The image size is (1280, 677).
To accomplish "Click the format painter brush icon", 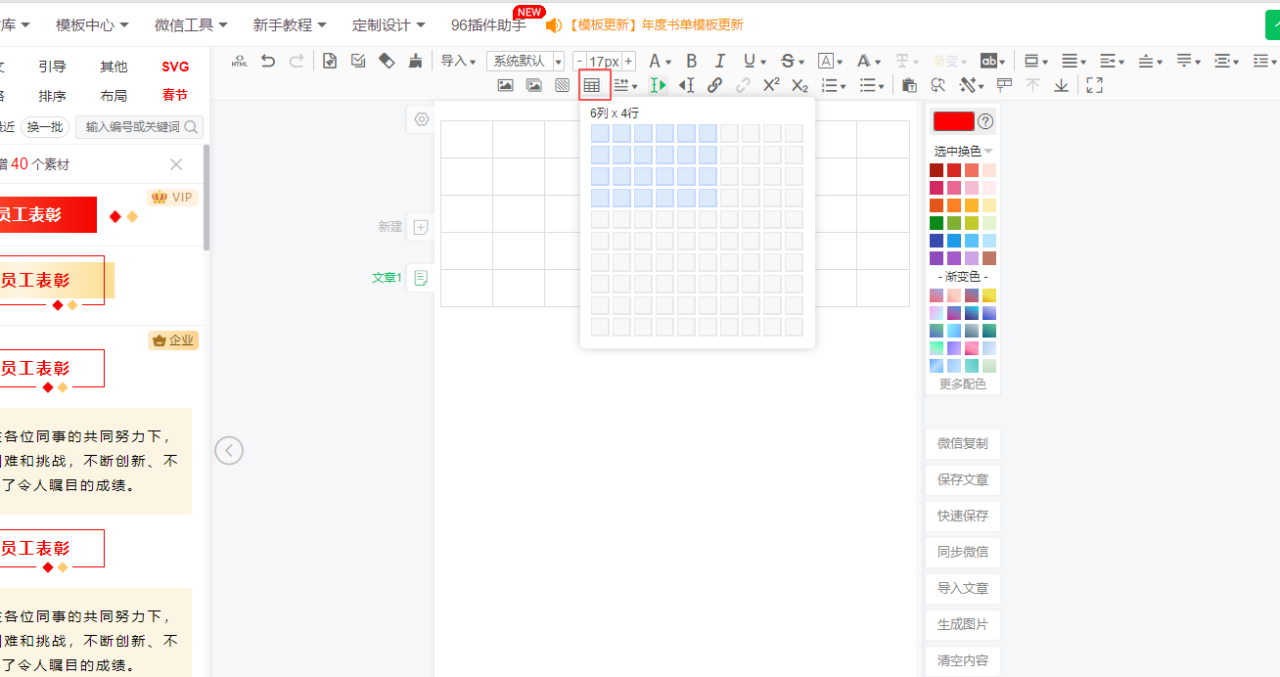I will (x=415, y=61).
